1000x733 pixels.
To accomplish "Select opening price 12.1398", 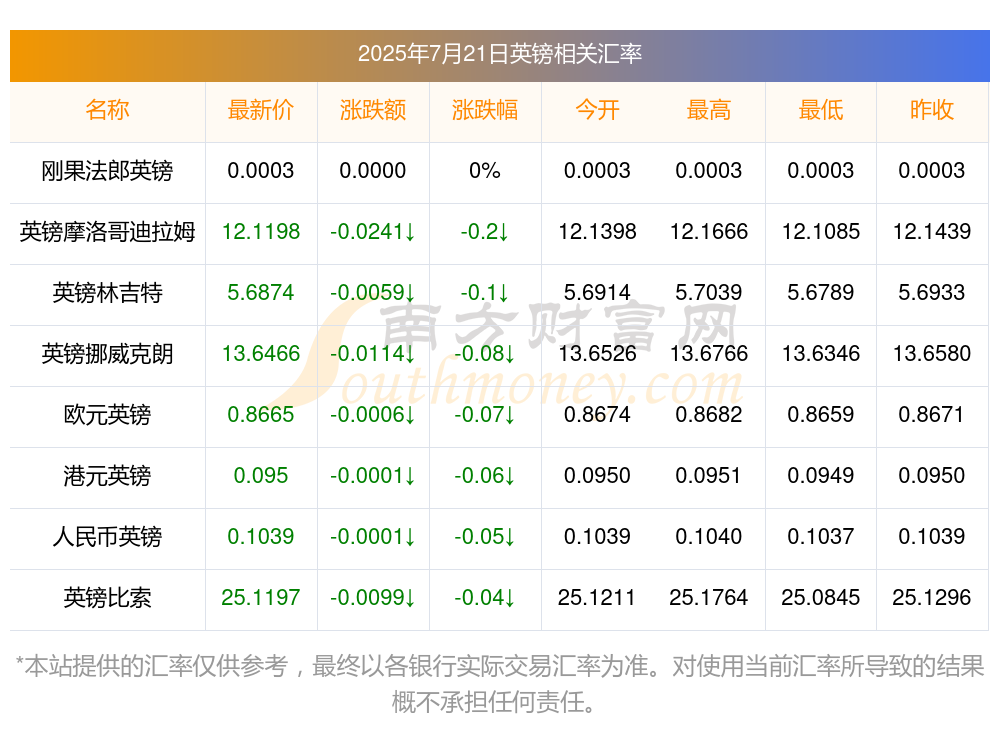I will [597, 232].
